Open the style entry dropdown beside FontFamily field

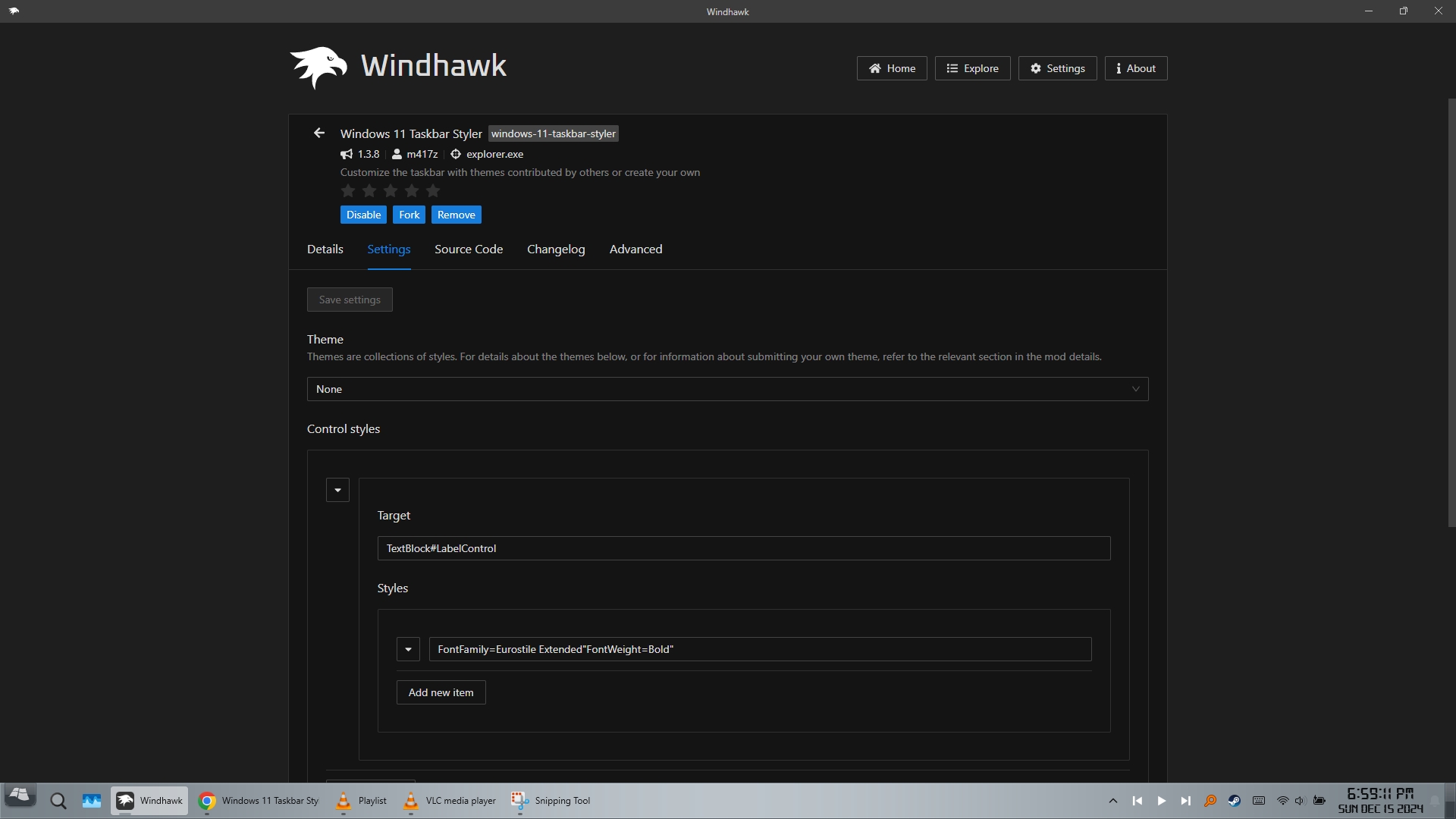coord(408,649)
